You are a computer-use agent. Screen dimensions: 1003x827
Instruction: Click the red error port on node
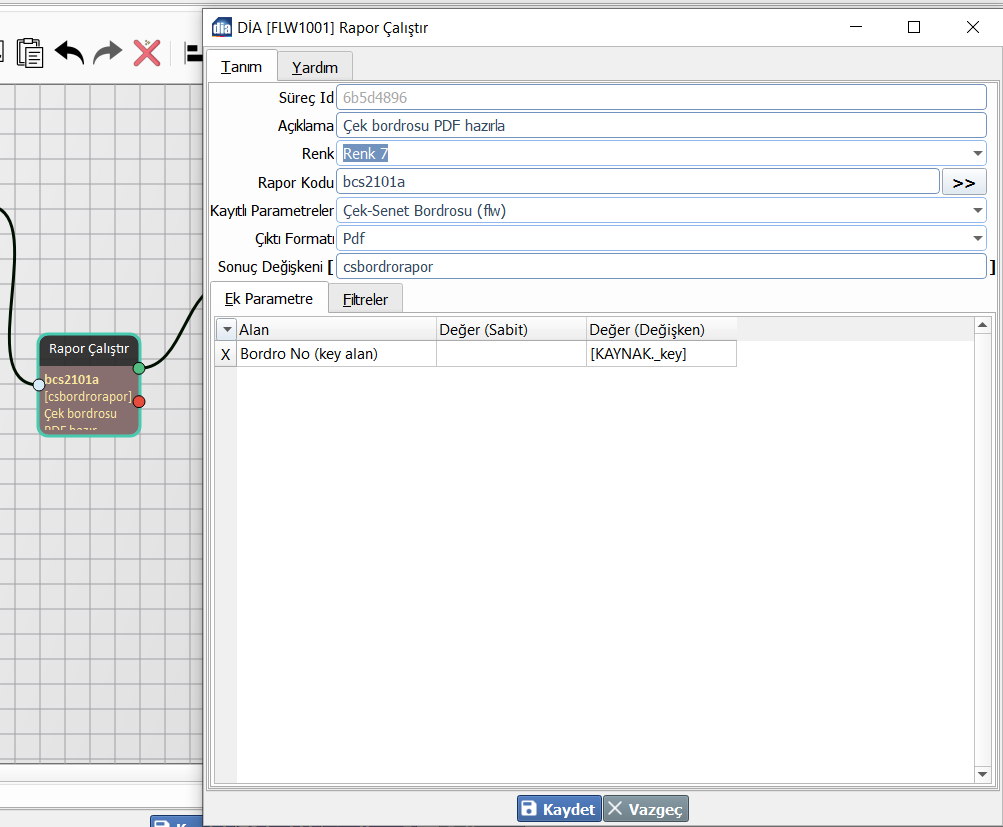[x=139, y=401]
